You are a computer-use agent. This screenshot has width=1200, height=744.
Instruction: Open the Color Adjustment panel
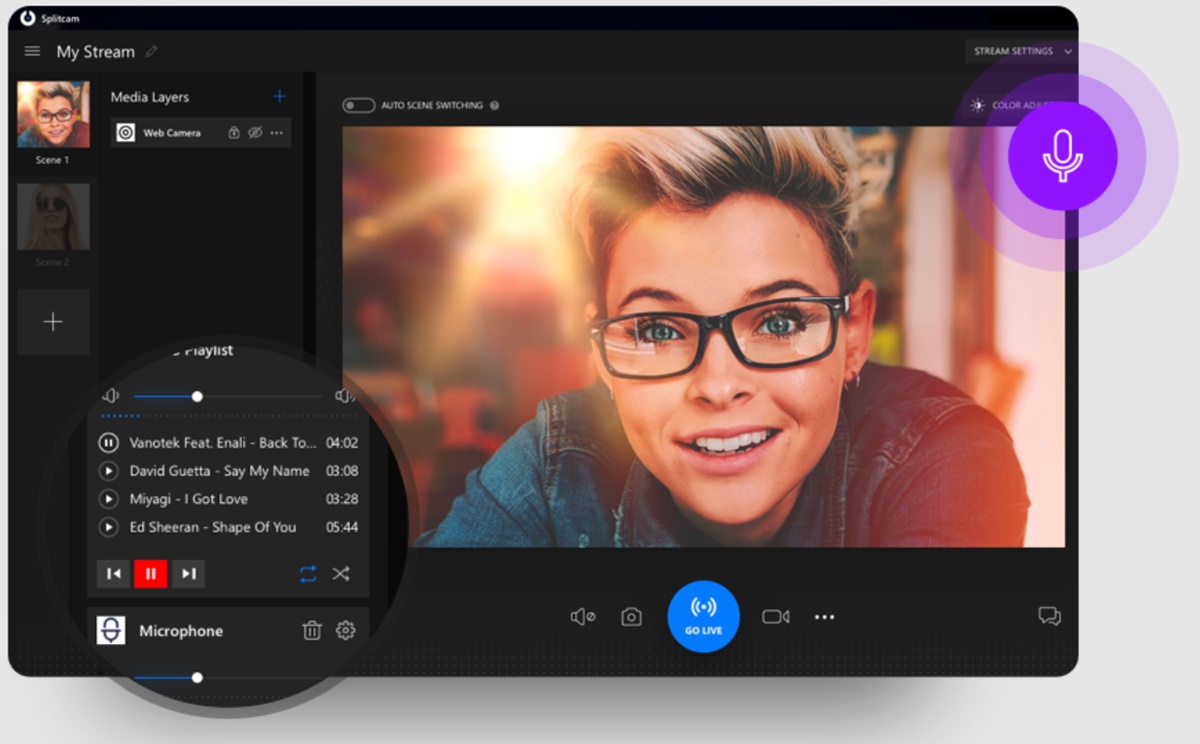pyautogui.click(x=1012, y=105)
